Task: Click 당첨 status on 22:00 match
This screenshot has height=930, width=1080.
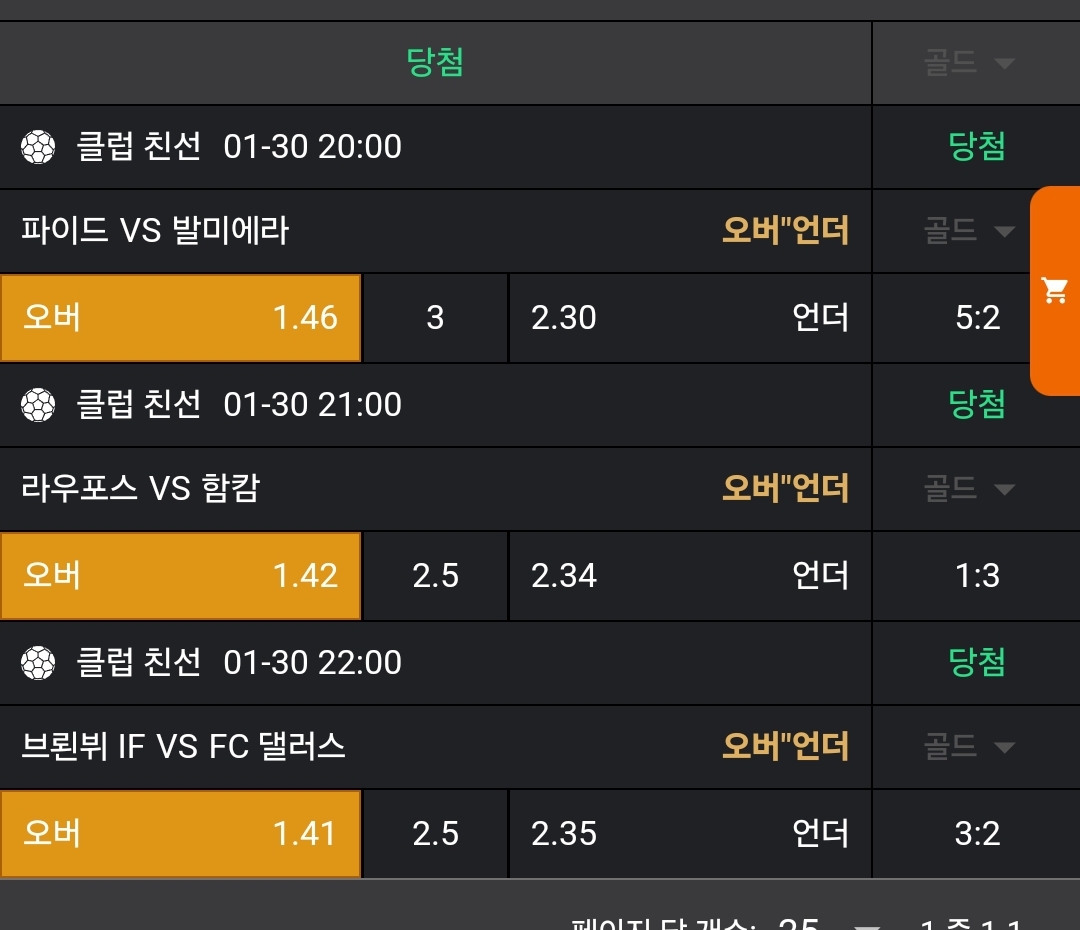Action: (x=976, y=663)
